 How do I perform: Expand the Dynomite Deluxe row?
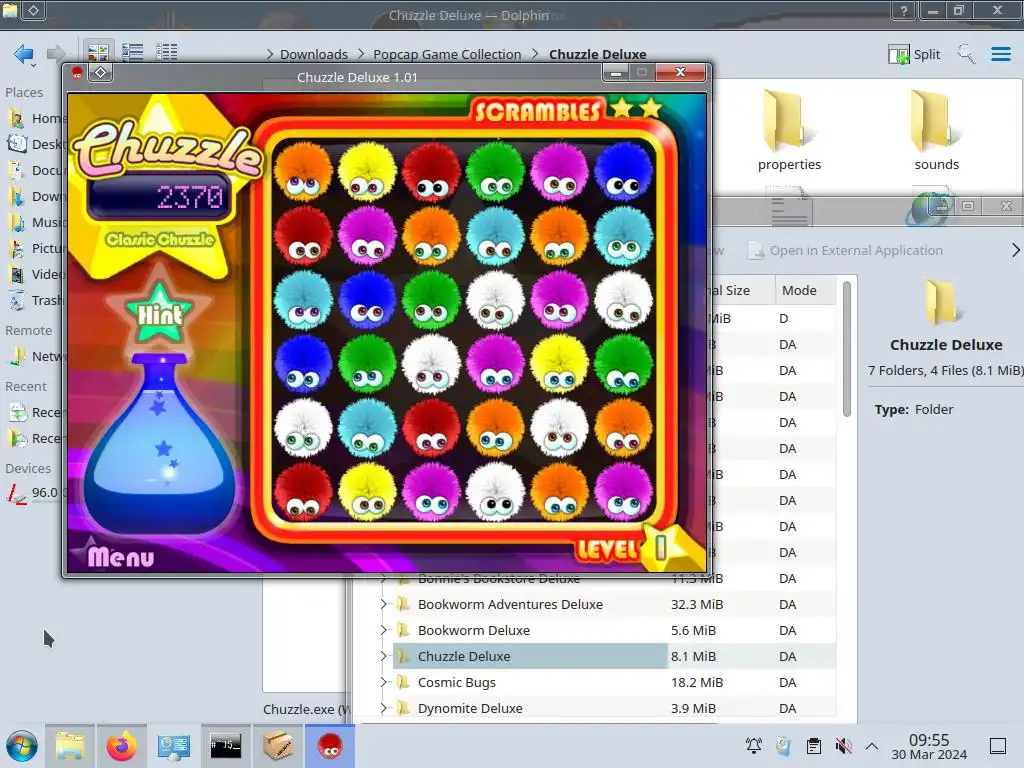(383, 708)
